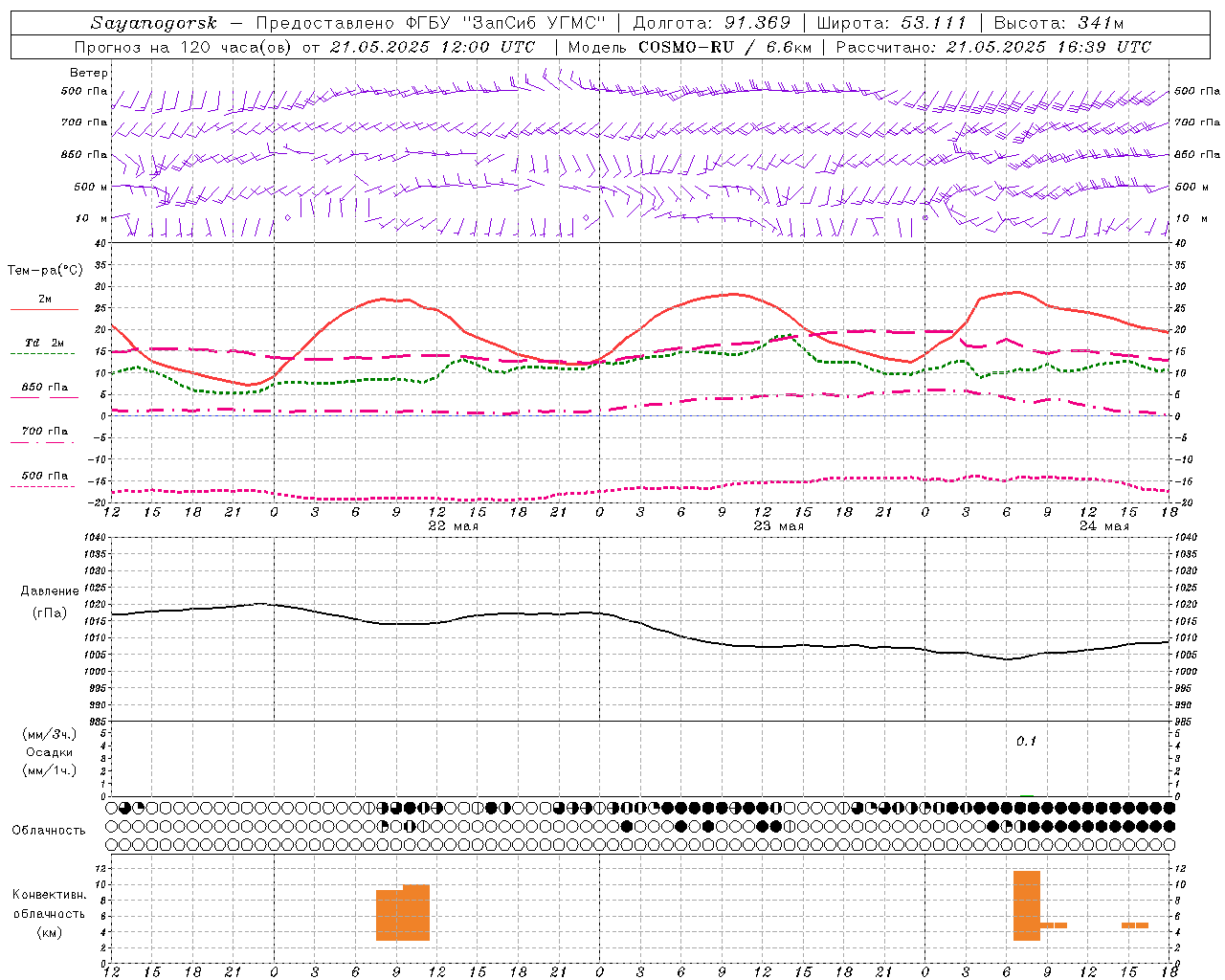Click the Широта: 53.111 value

[892, 23]
